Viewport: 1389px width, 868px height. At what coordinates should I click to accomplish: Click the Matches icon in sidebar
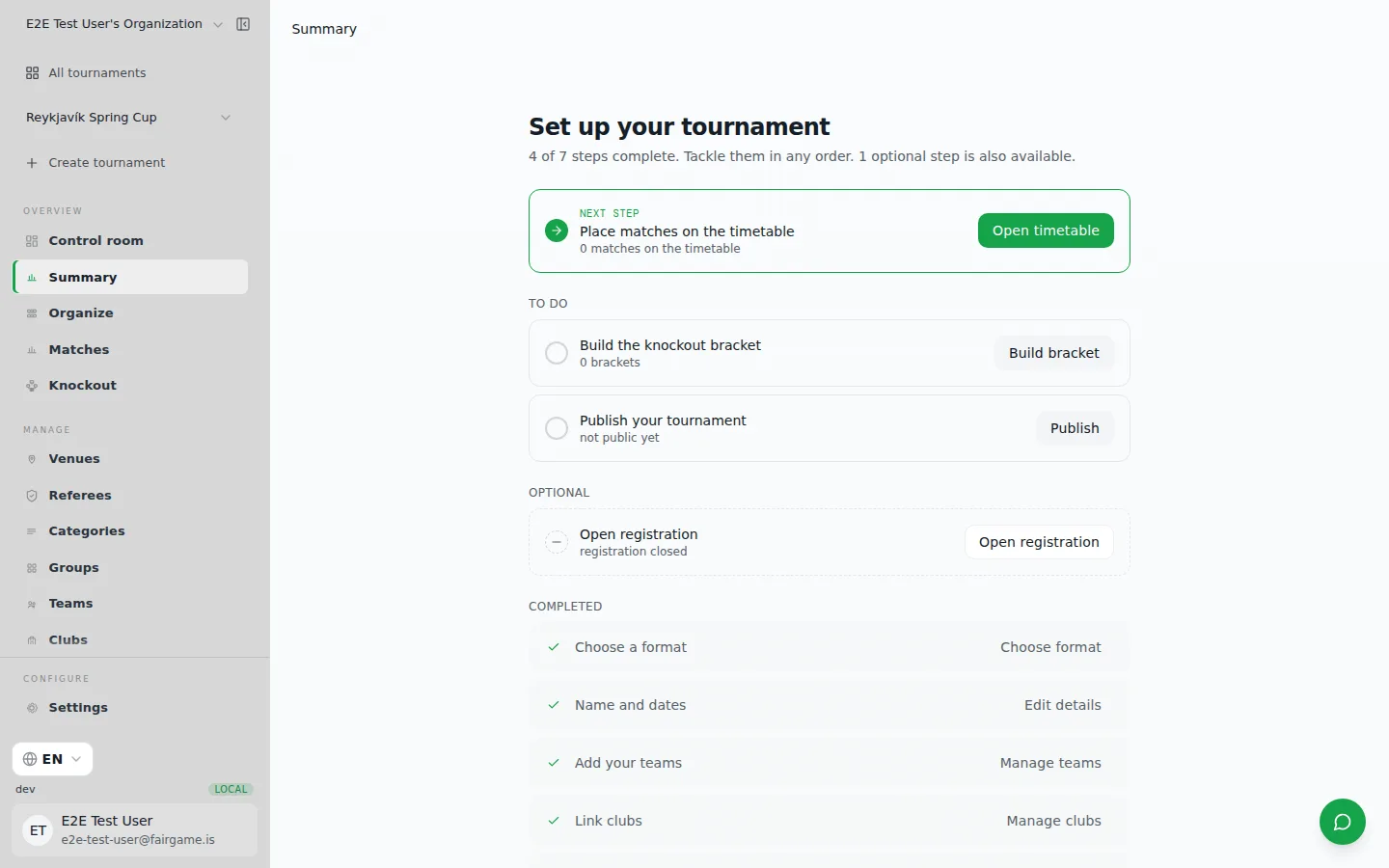click(32, 350)
